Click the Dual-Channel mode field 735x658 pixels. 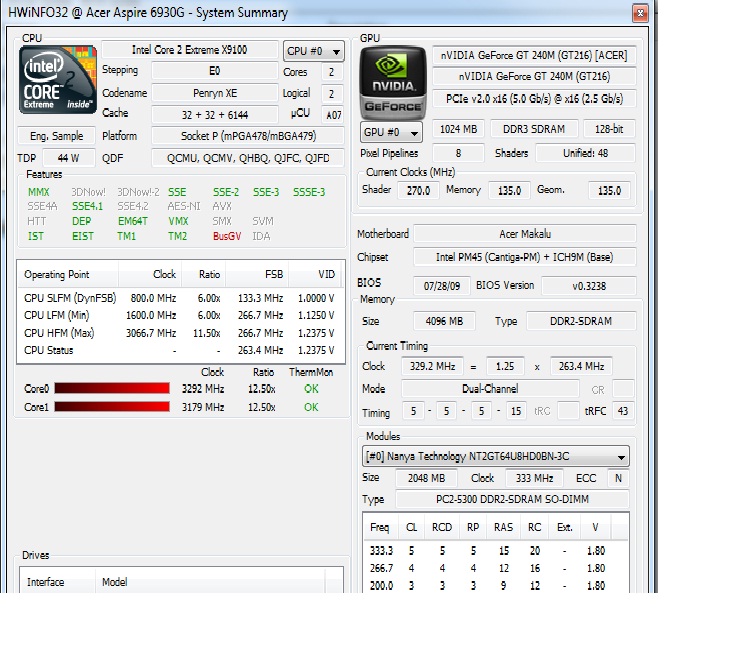[x=490, y=389]
